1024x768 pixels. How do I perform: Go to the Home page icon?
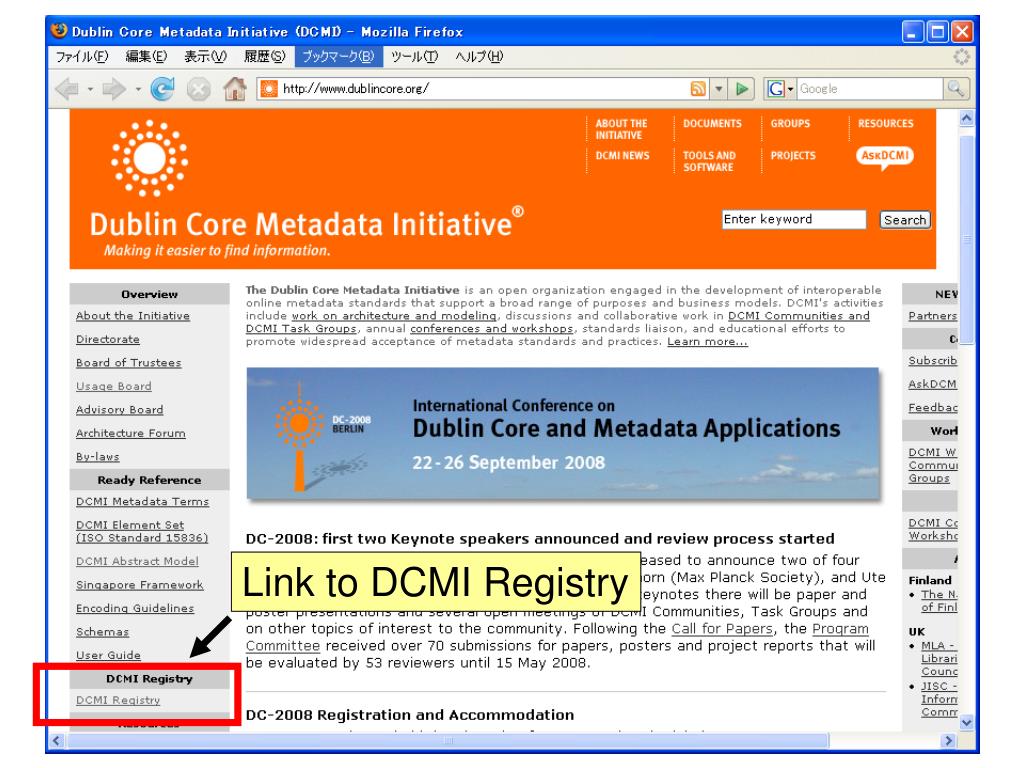[x=235, y=89]
